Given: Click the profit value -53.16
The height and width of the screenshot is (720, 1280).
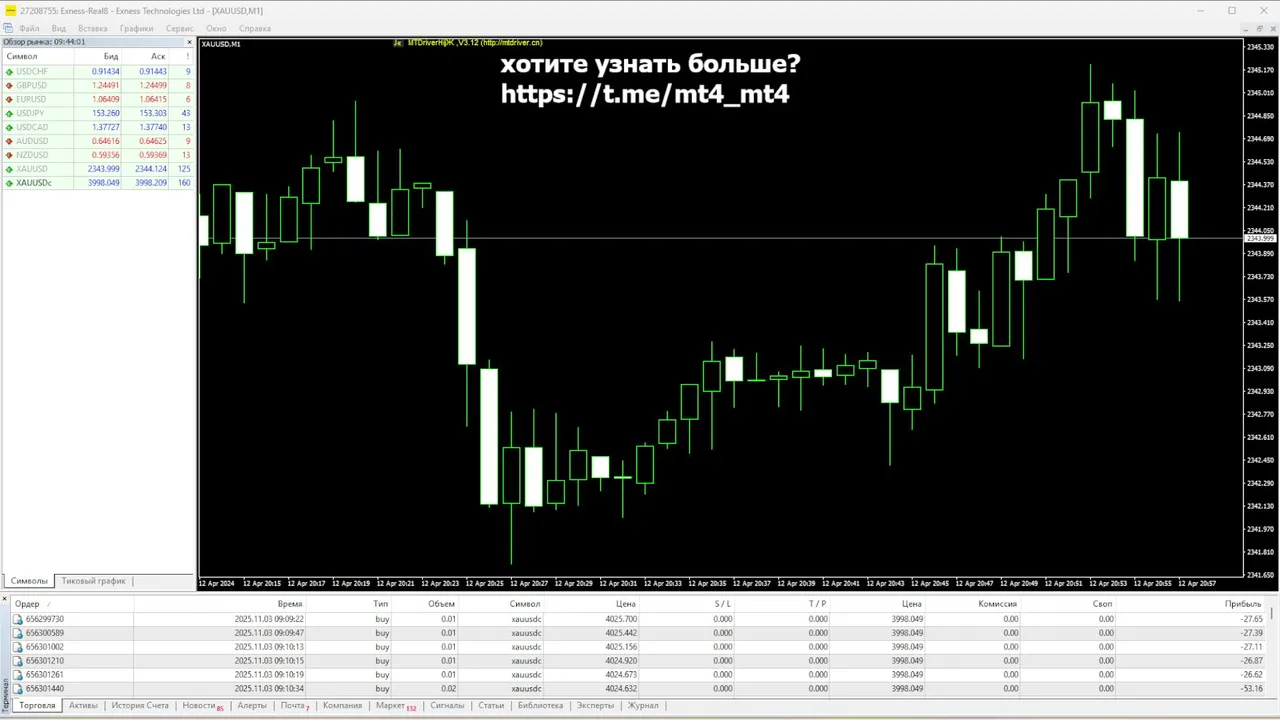Looking at the screenshot, I should (x=1250, y=689).
